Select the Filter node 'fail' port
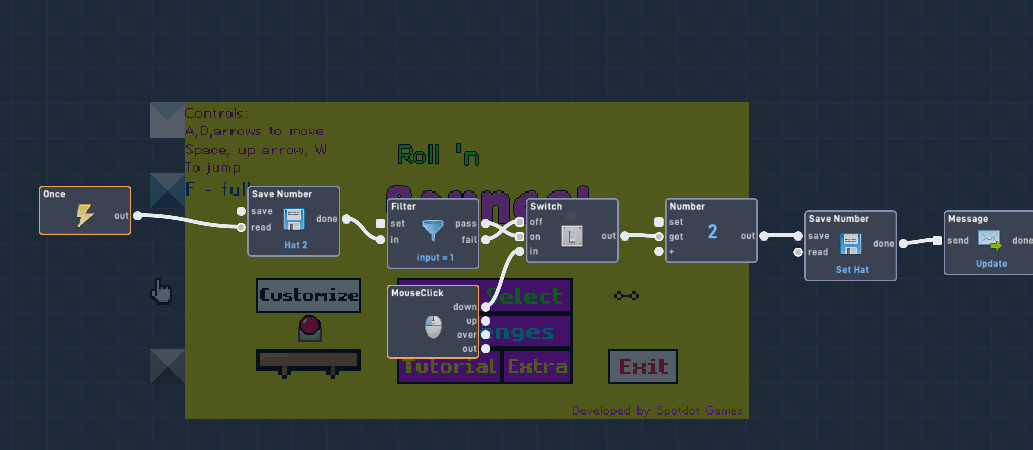 486,240
